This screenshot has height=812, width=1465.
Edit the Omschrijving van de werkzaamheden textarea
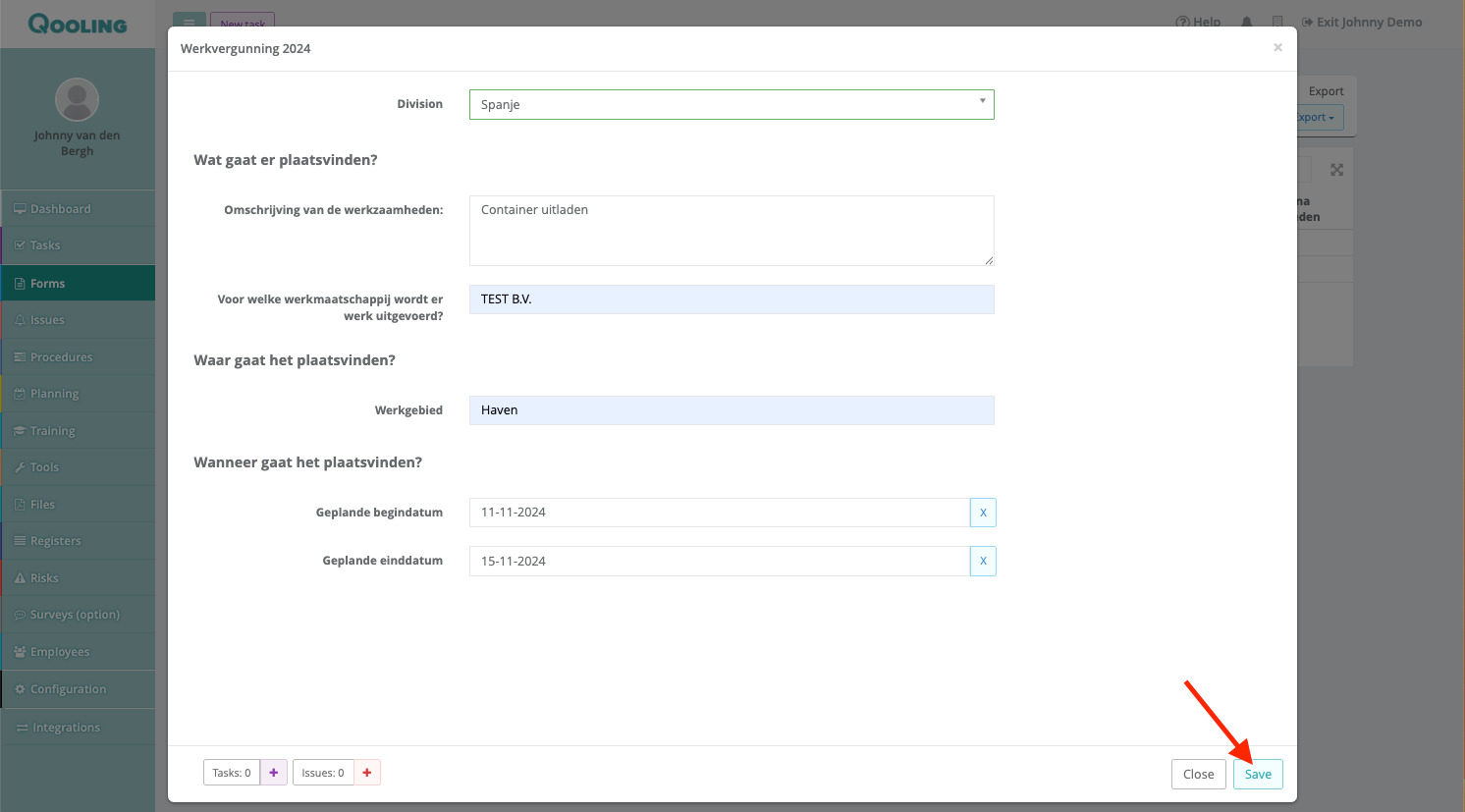(x=732, y=231)
